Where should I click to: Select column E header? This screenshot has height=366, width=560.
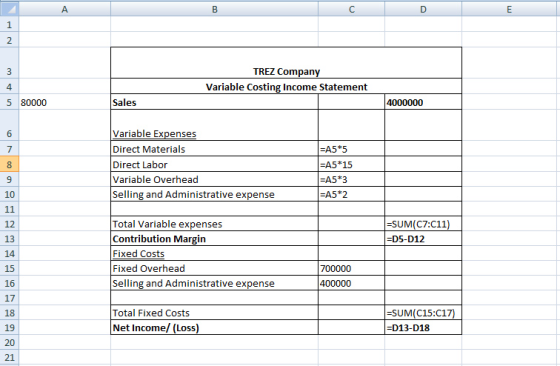(x=509, y=9)
